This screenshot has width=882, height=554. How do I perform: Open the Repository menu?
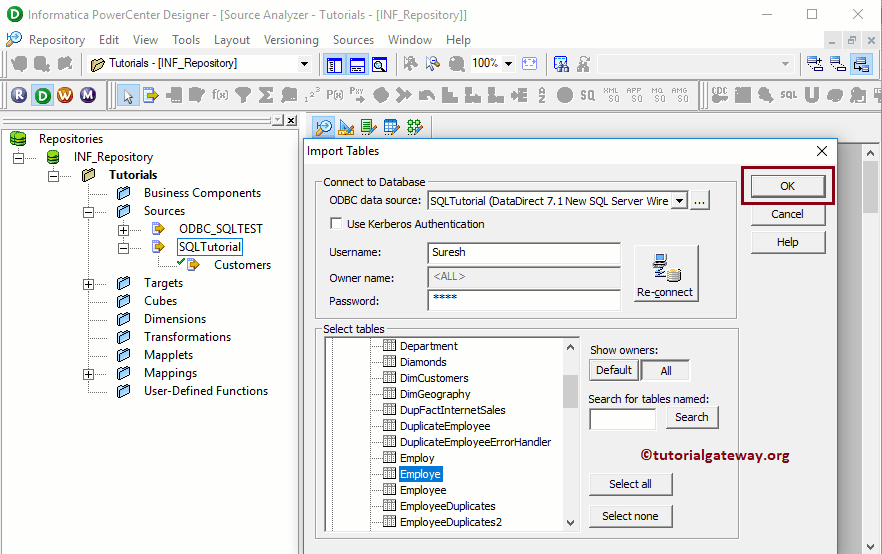click(x=57, y=40)
